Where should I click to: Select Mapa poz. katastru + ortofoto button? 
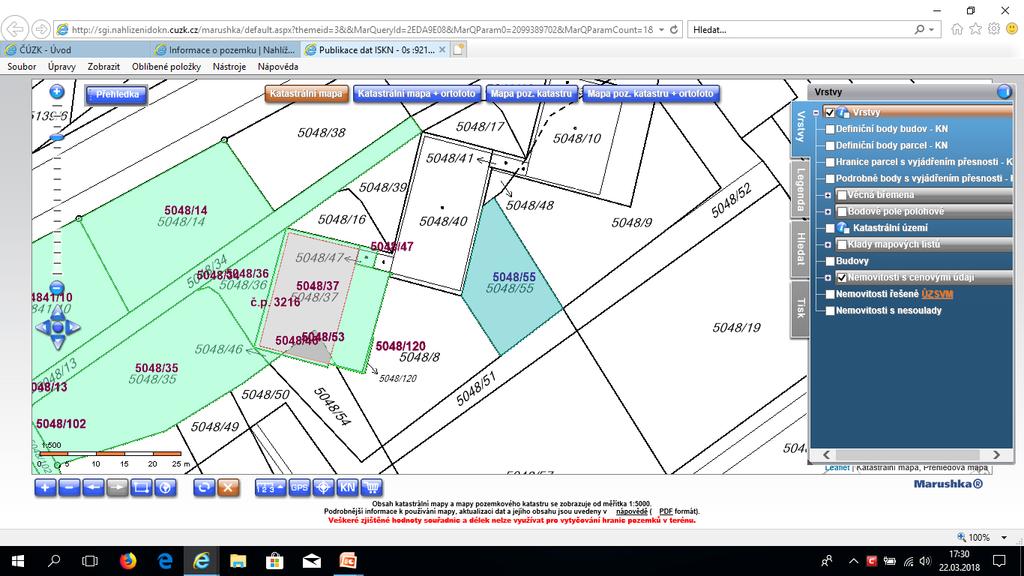650,94
